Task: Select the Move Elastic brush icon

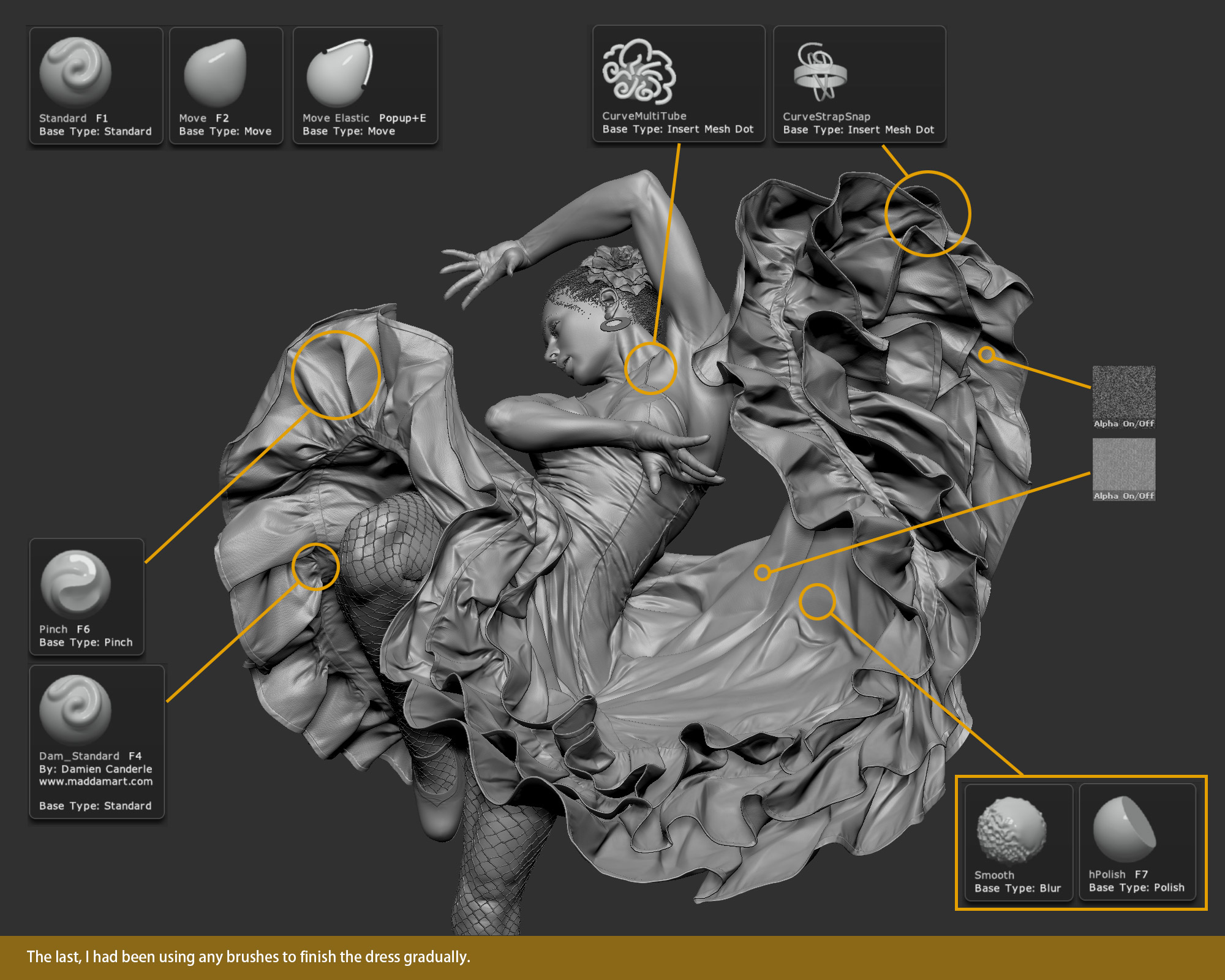Action: click(340, 72)
